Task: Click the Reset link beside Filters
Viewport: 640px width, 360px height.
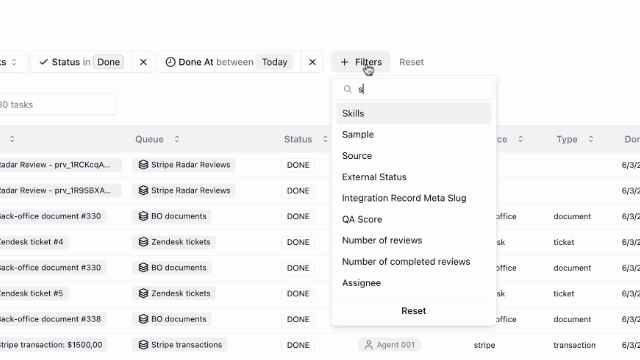Action: click(x=411, y=62)
